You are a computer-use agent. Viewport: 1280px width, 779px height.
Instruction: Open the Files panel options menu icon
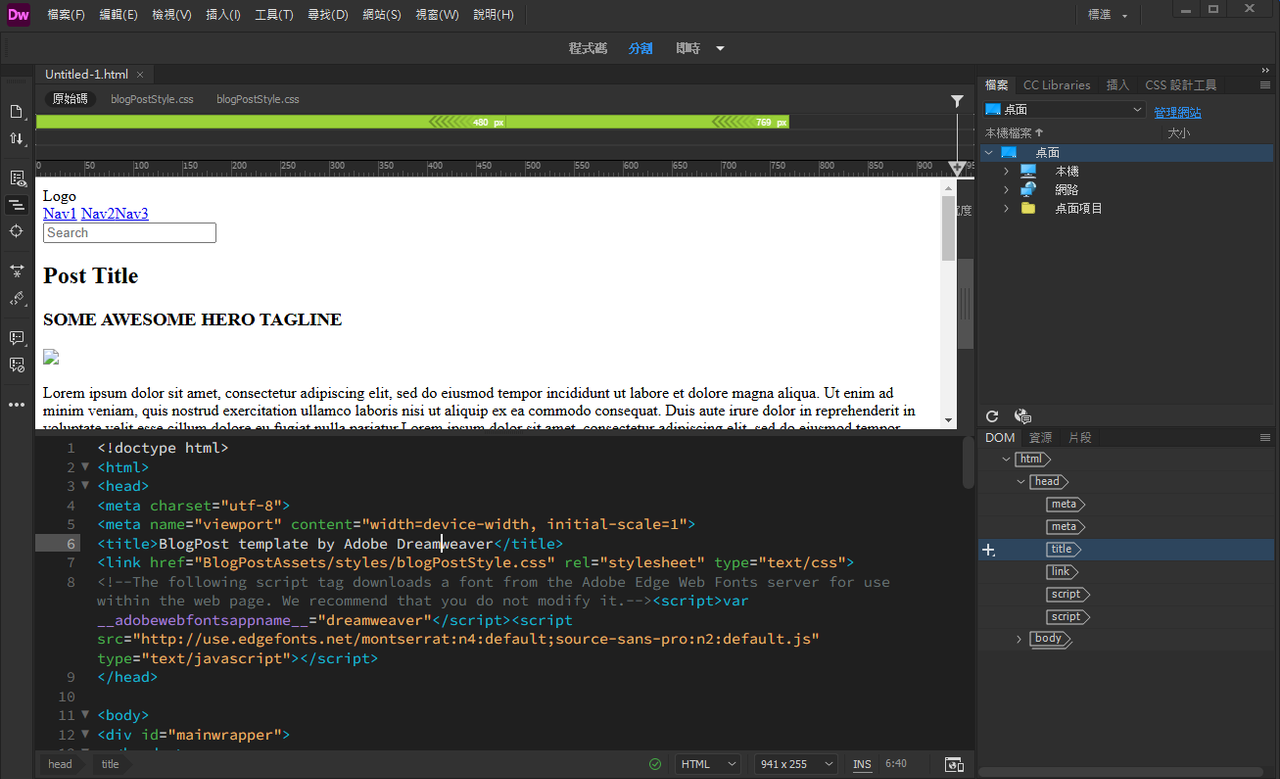pos(1265,85)
